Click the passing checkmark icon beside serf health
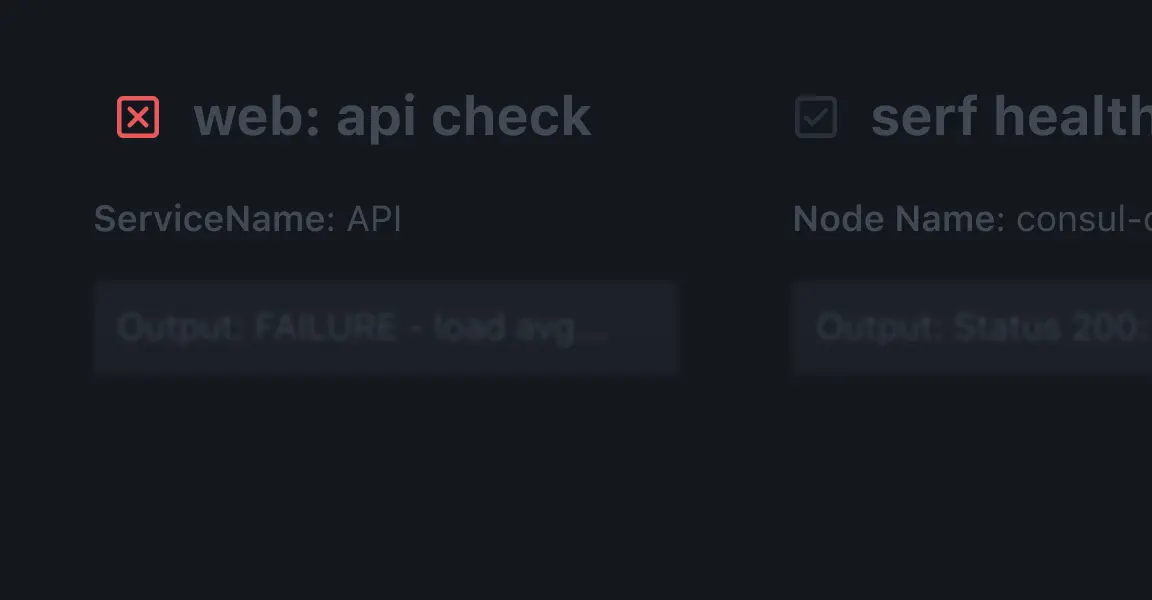The height and width of the screenshot is (600, 1152). [816, 117]
